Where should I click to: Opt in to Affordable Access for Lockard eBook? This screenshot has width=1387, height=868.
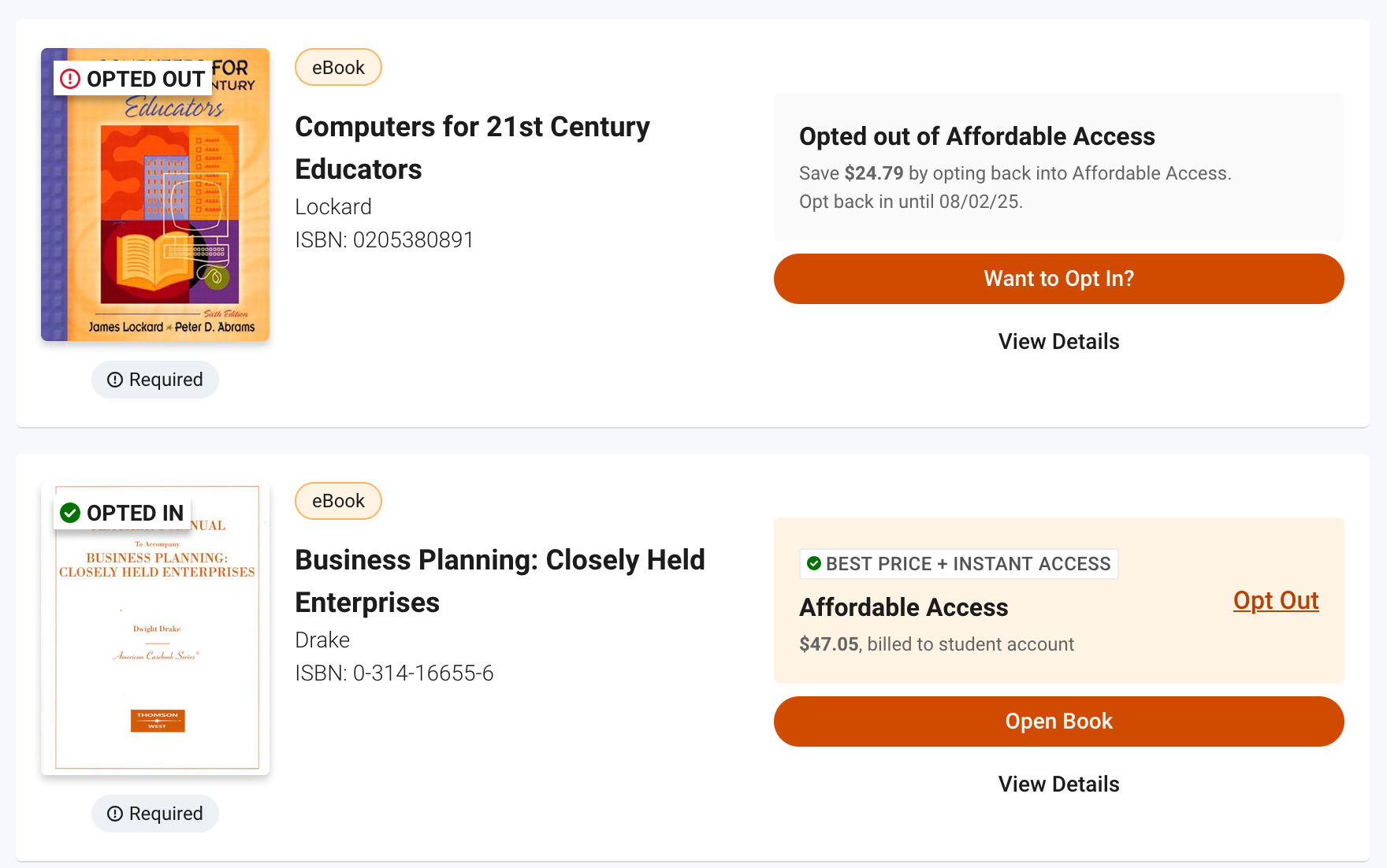1058,278
